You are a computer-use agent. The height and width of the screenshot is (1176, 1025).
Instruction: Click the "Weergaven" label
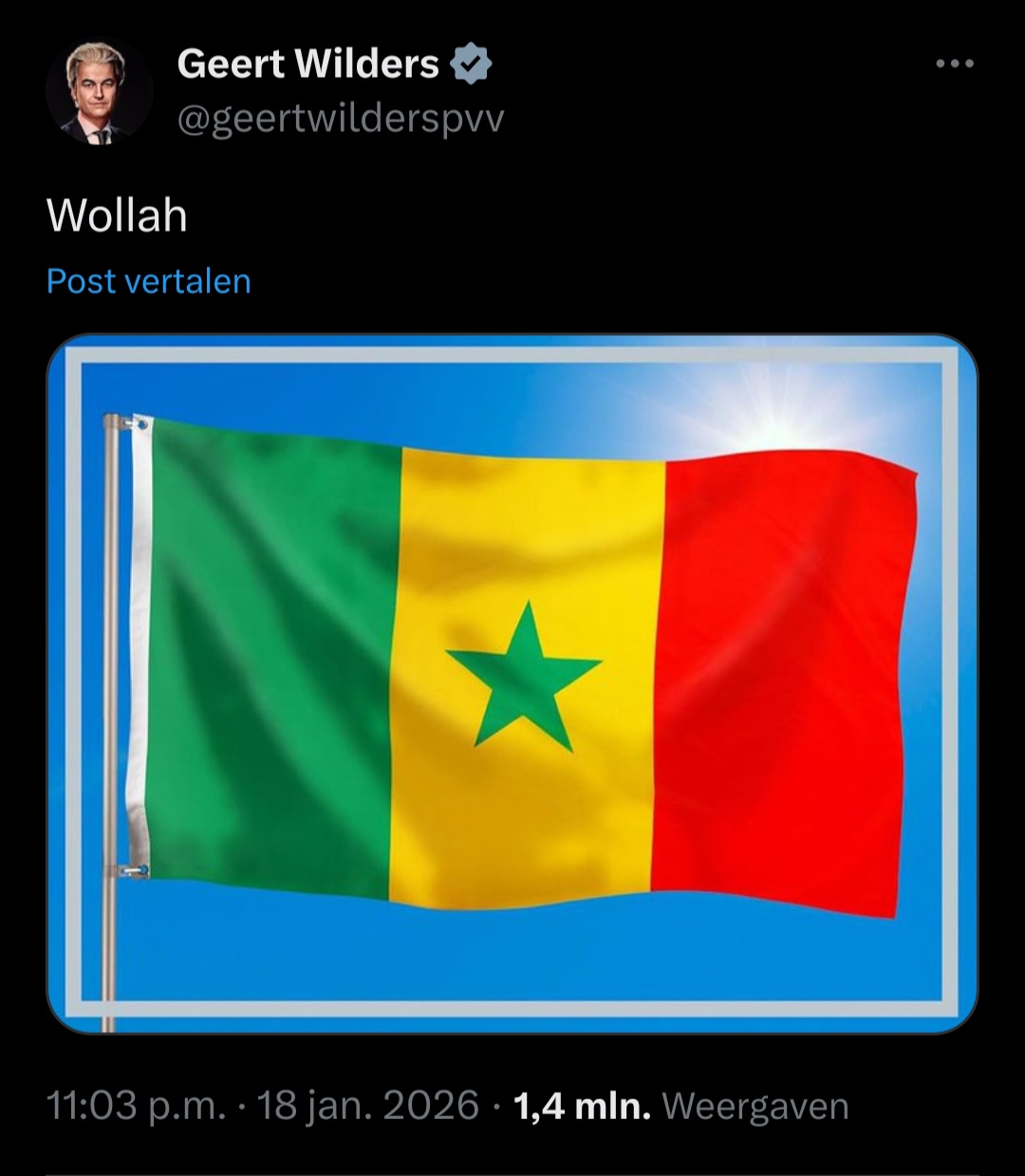[x=755, y=1107]
